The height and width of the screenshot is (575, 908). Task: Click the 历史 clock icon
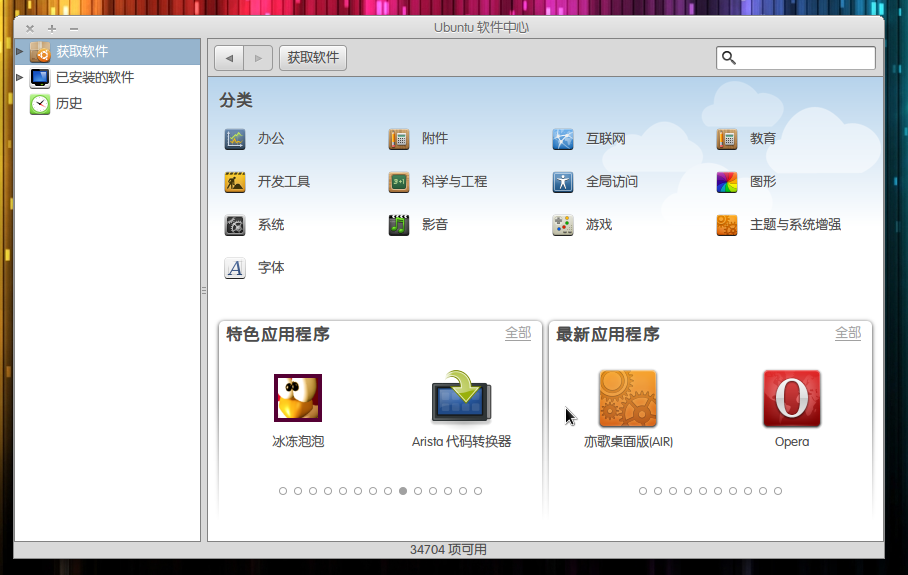point(40,104)
